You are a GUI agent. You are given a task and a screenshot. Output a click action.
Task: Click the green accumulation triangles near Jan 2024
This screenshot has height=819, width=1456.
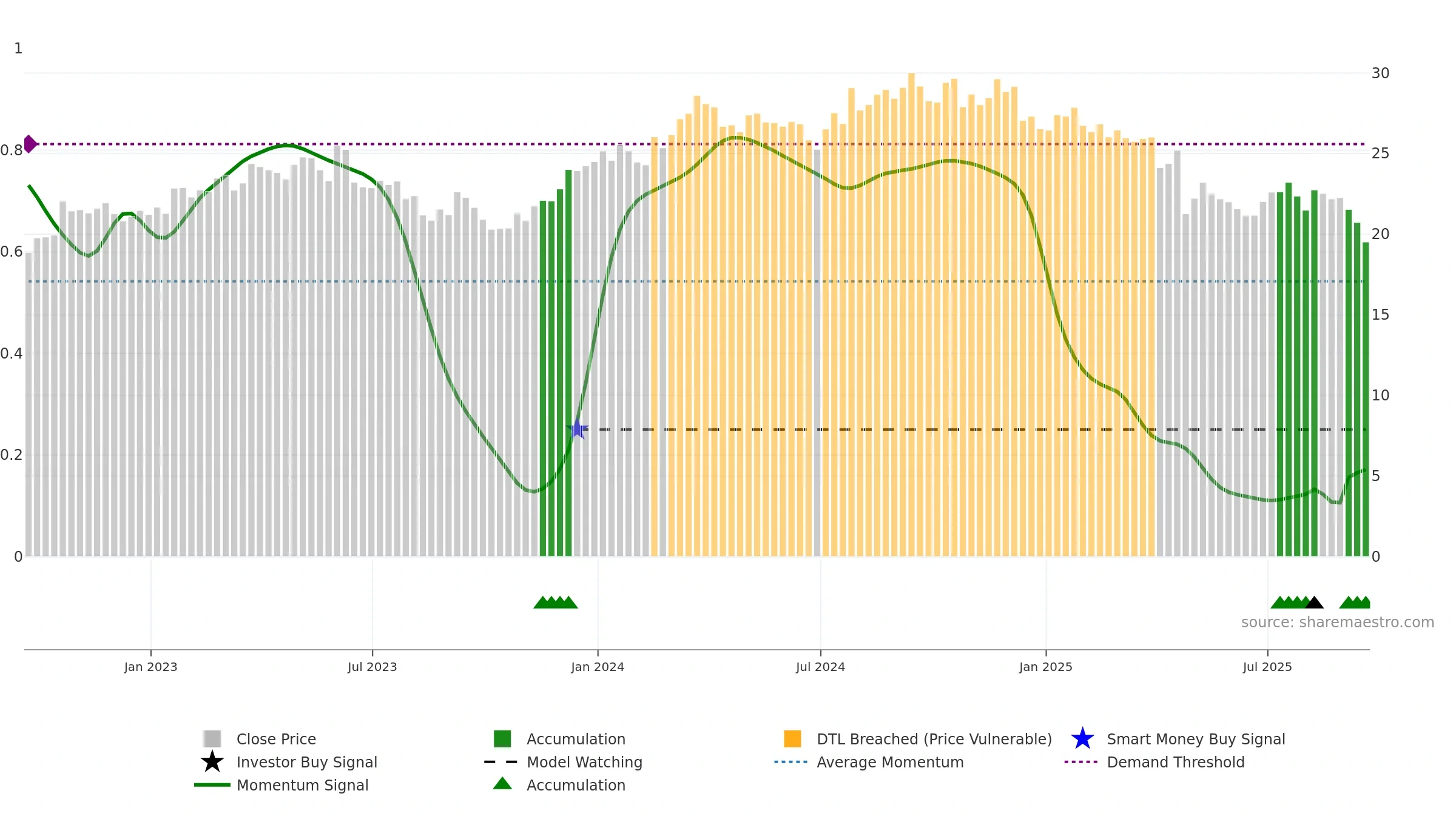click(x=555, y=602)
